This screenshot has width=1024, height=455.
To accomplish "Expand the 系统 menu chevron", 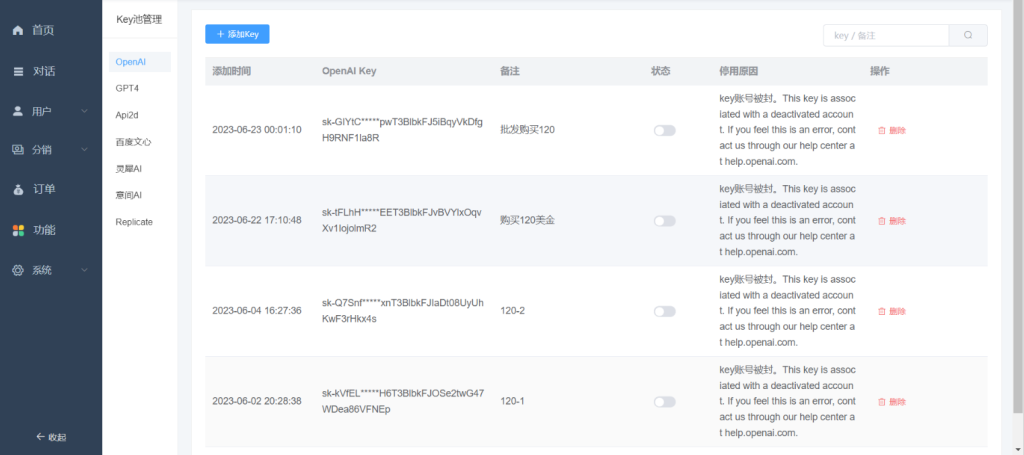I will coord(84,270).
